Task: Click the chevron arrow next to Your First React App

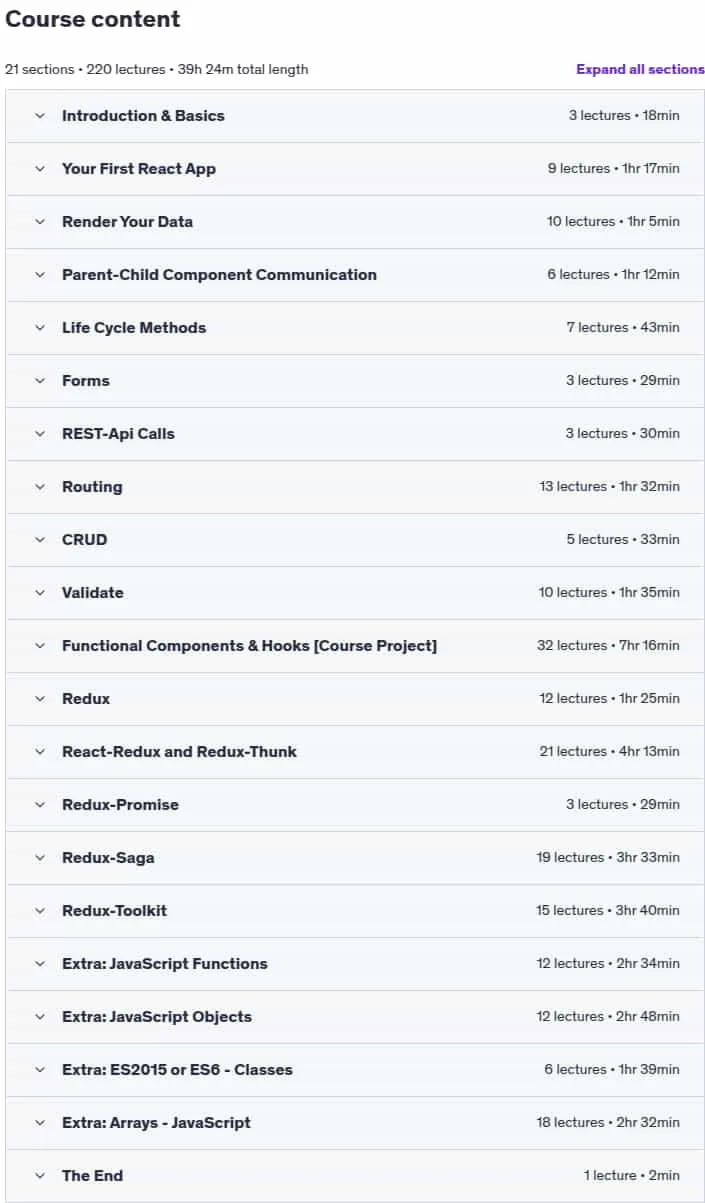Action: tap(40, 169)
